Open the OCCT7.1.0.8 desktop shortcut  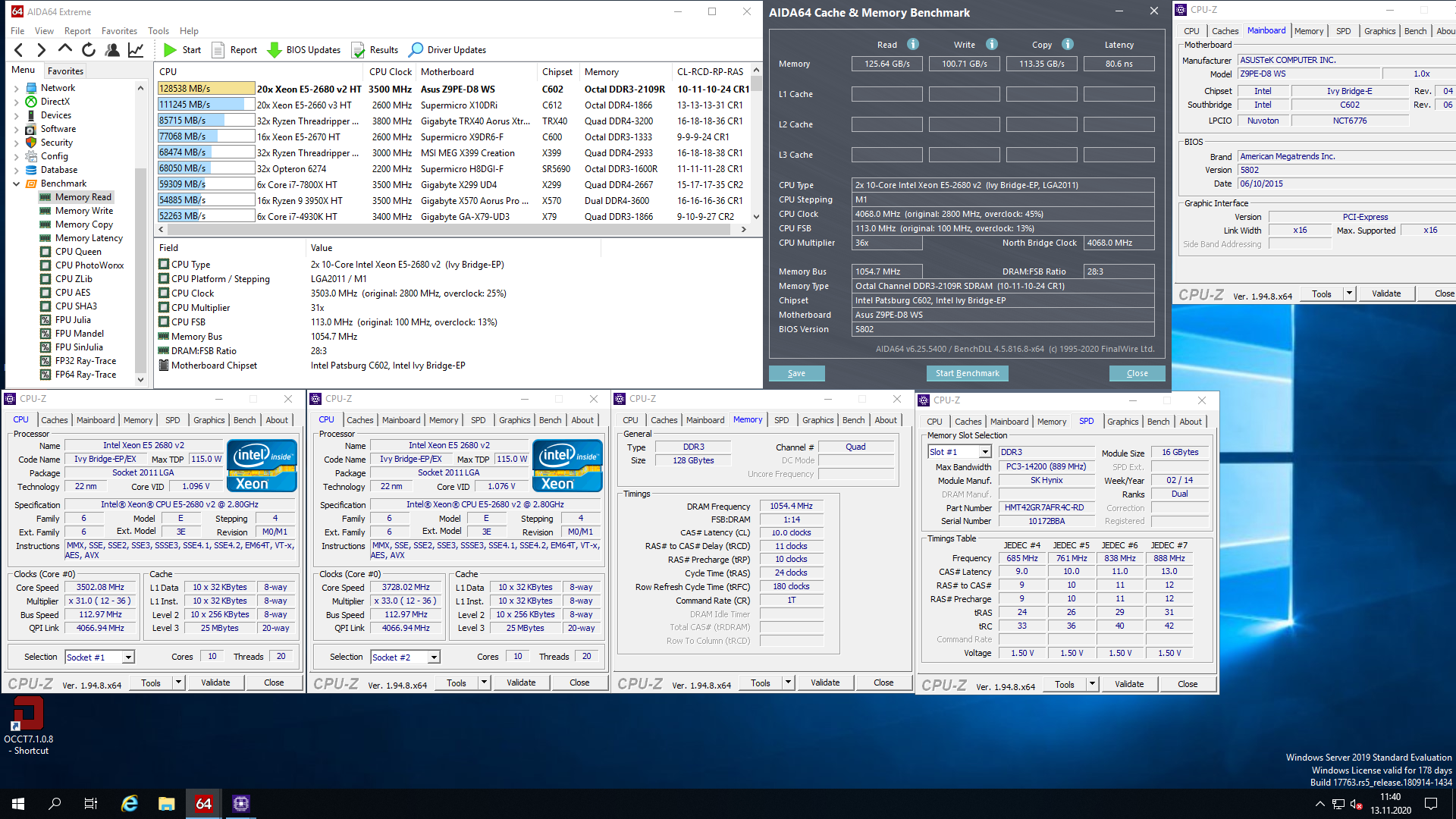[x=29, y=726]
